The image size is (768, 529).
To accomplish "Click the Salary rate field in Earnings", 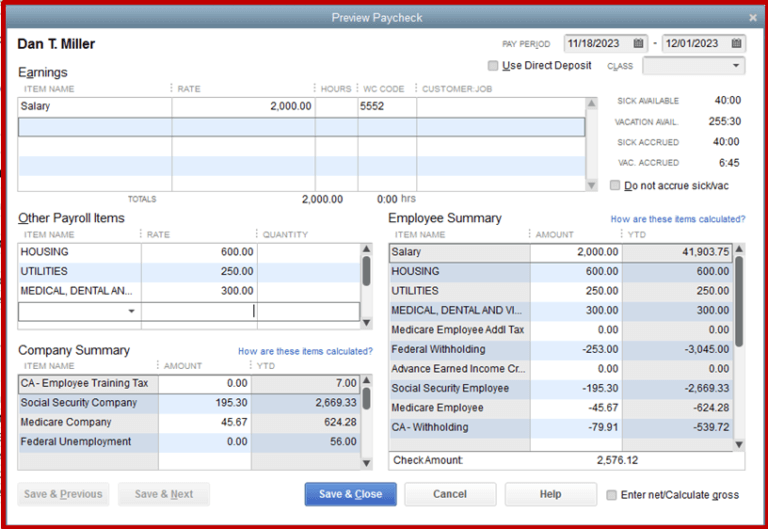I will pyautogui.click(x=243, y=106).
